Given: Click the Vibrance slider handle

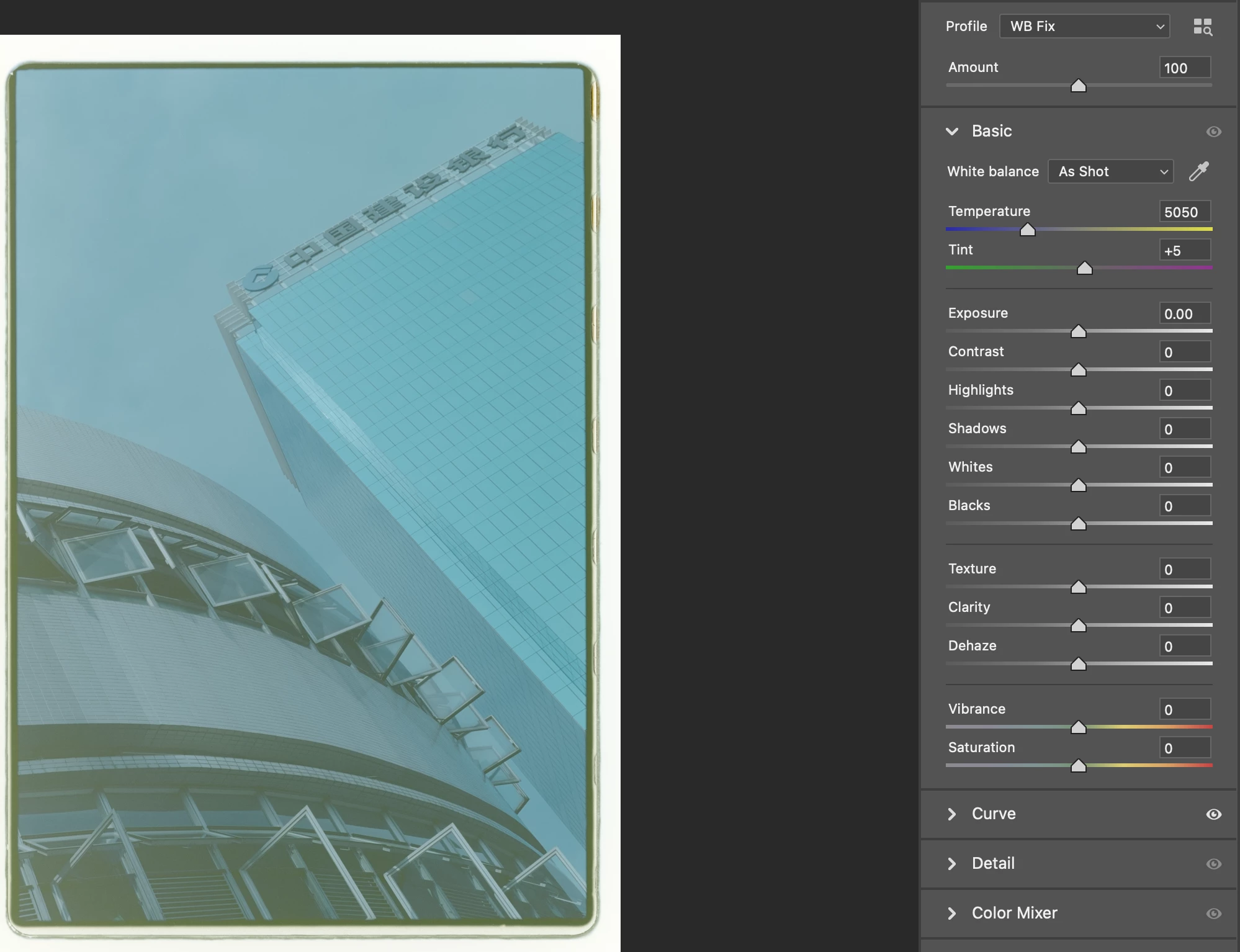Looking at the screenshot, I should 1079,728.
